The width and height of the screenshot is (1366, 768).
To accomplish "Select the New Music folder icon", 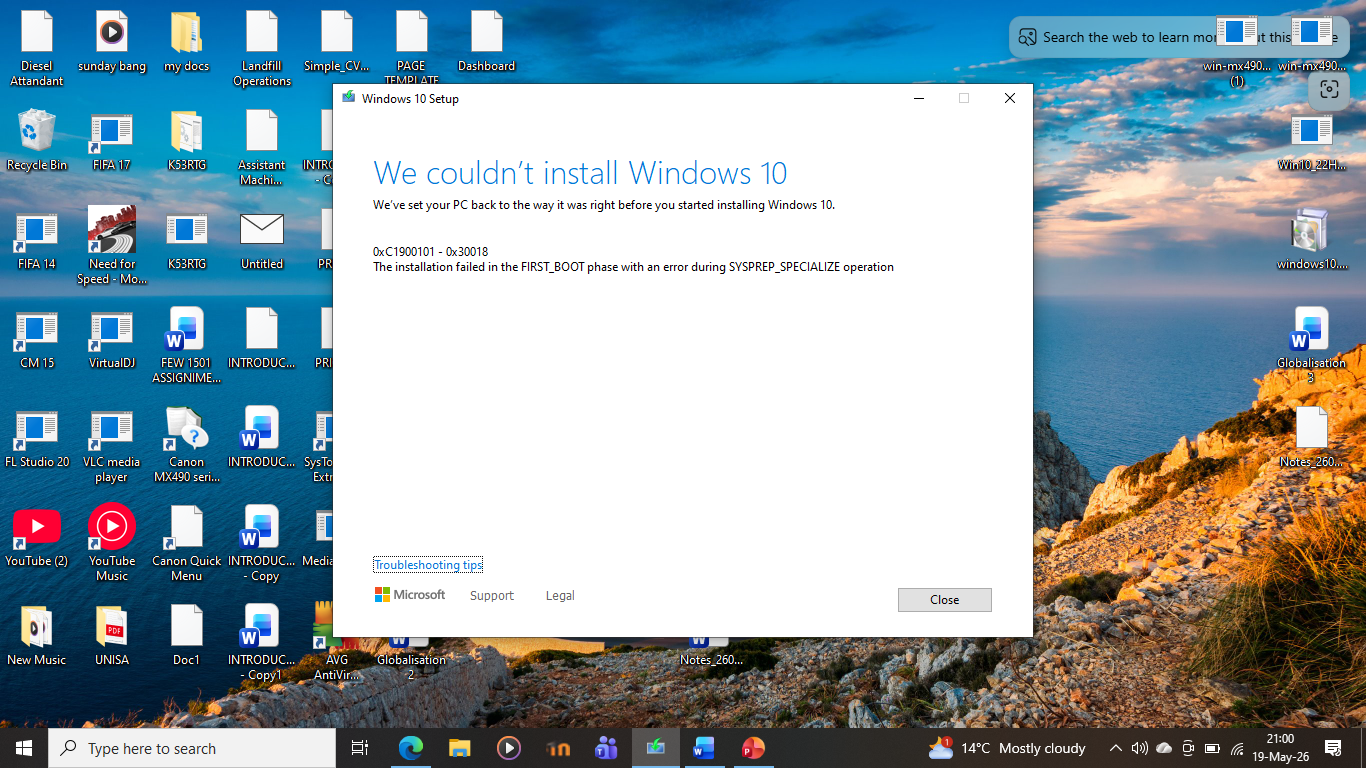I will (37, 636).
